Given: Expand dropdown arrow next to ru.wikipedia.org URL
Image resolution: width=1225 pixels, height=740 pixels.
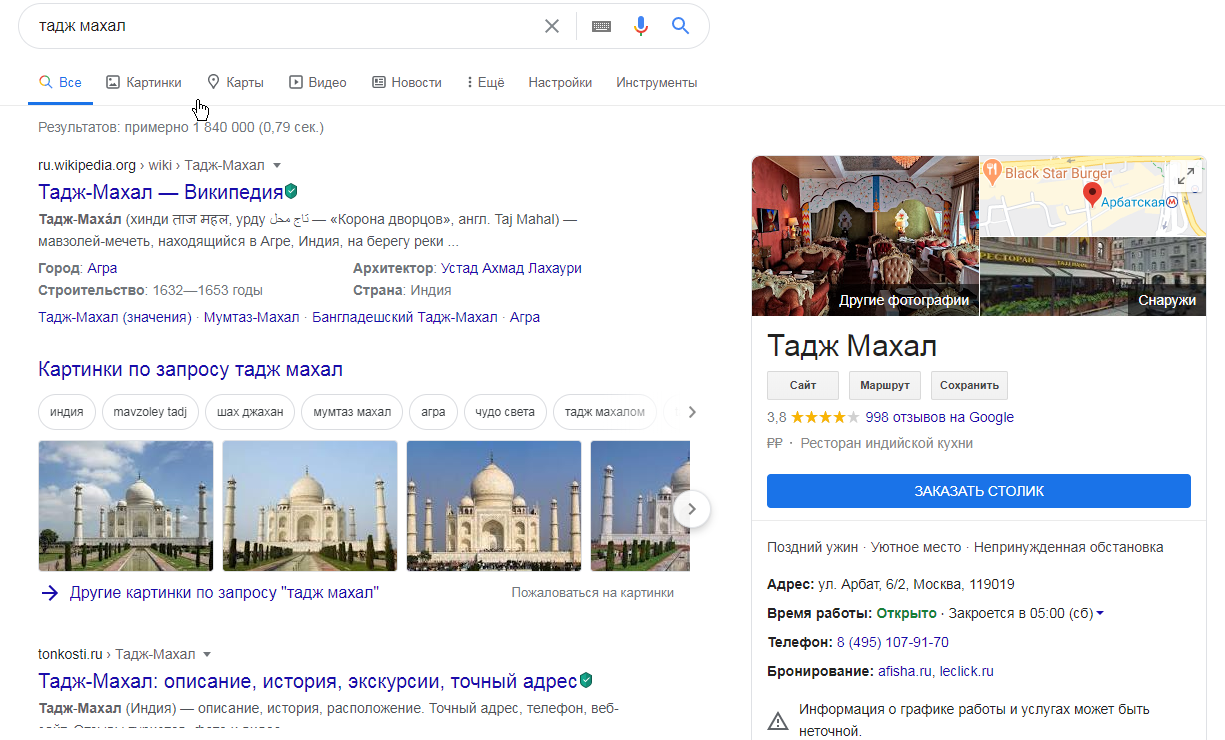Looking at the screenshot, I should pos(277,165).
